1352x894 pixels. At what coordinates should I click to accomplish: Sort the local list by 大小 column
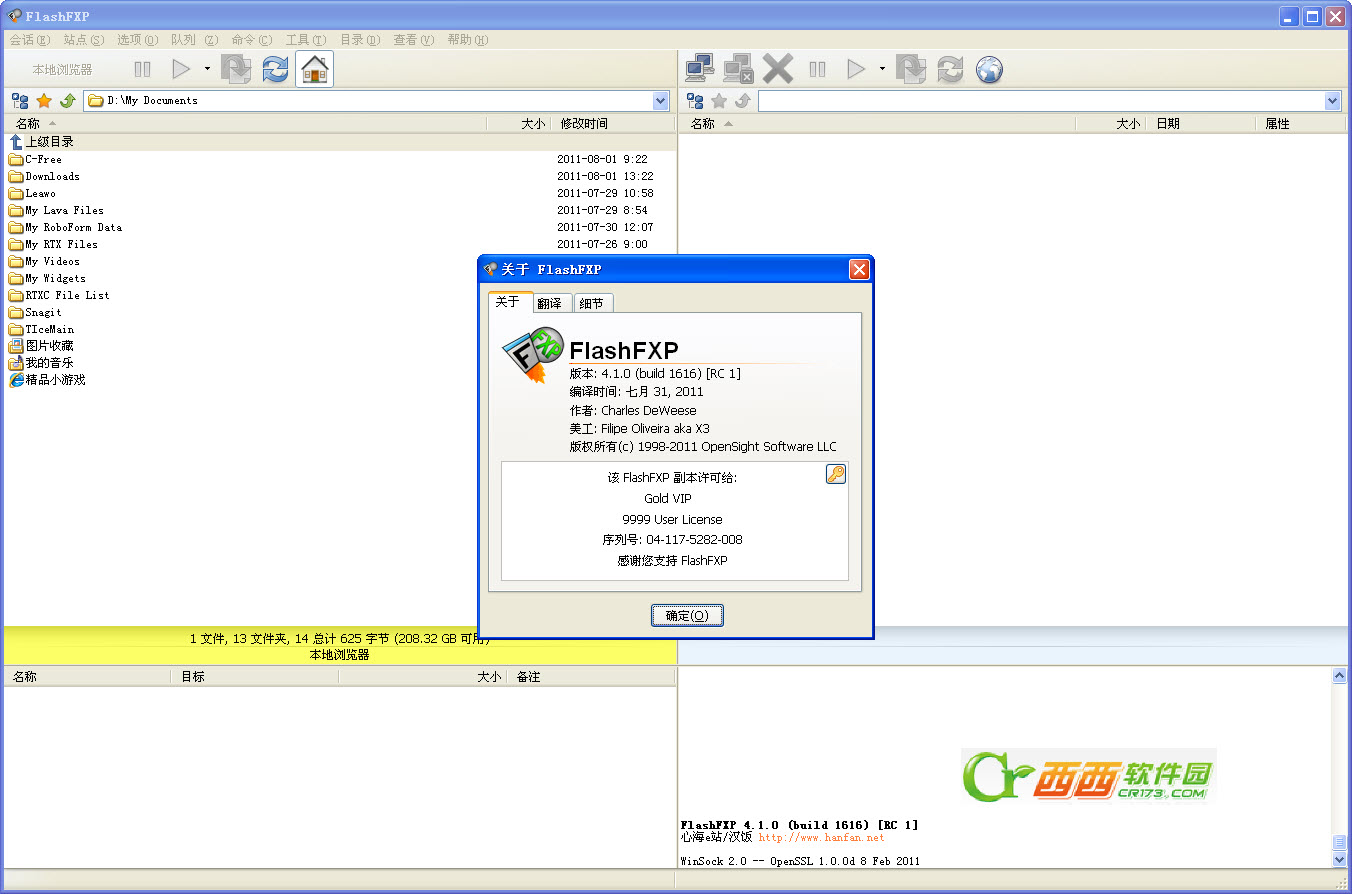click(520, 124)
